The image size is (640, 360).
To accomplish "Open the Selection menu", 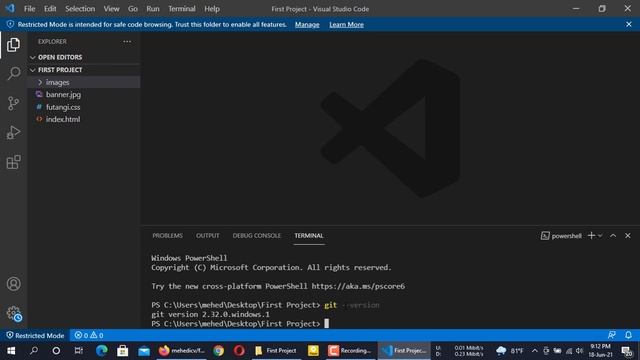I will pyautogui.click(x=80, y=9).
